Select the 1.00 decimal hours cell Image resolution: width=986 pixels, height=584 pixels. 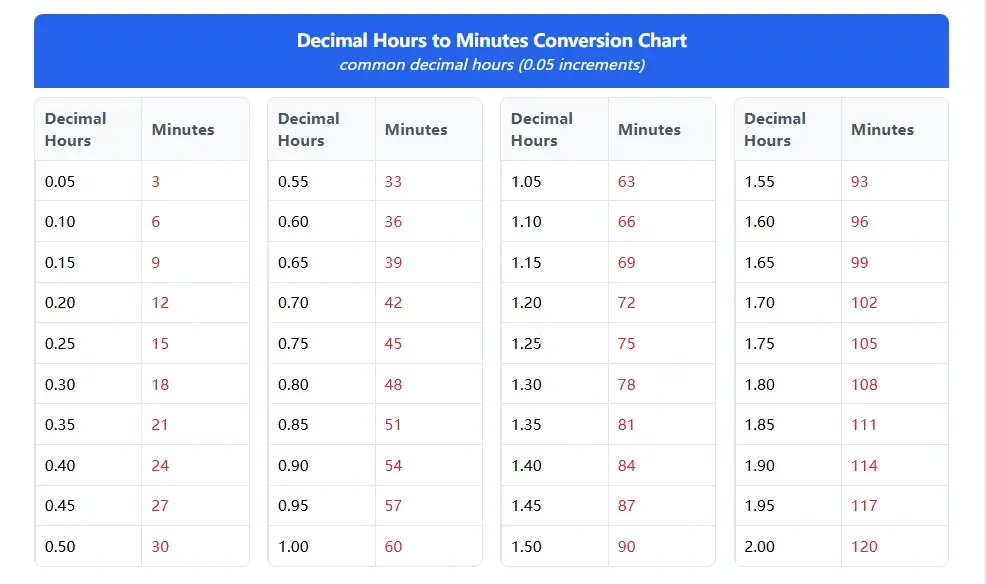(x=293, y=547)
